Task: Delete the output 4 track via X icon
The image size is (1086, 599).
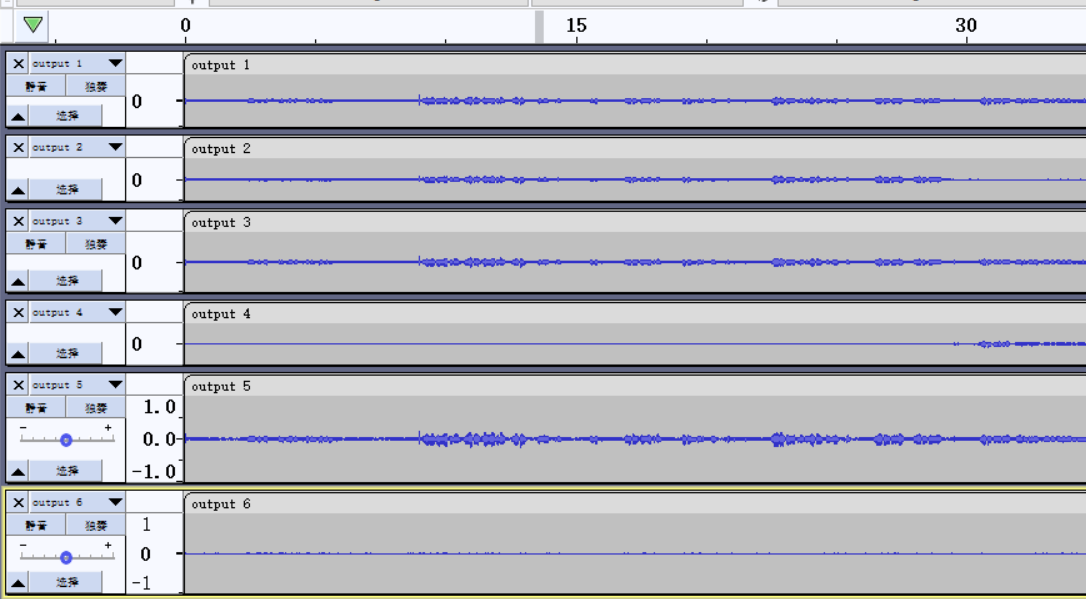Action: pos(19,313)
